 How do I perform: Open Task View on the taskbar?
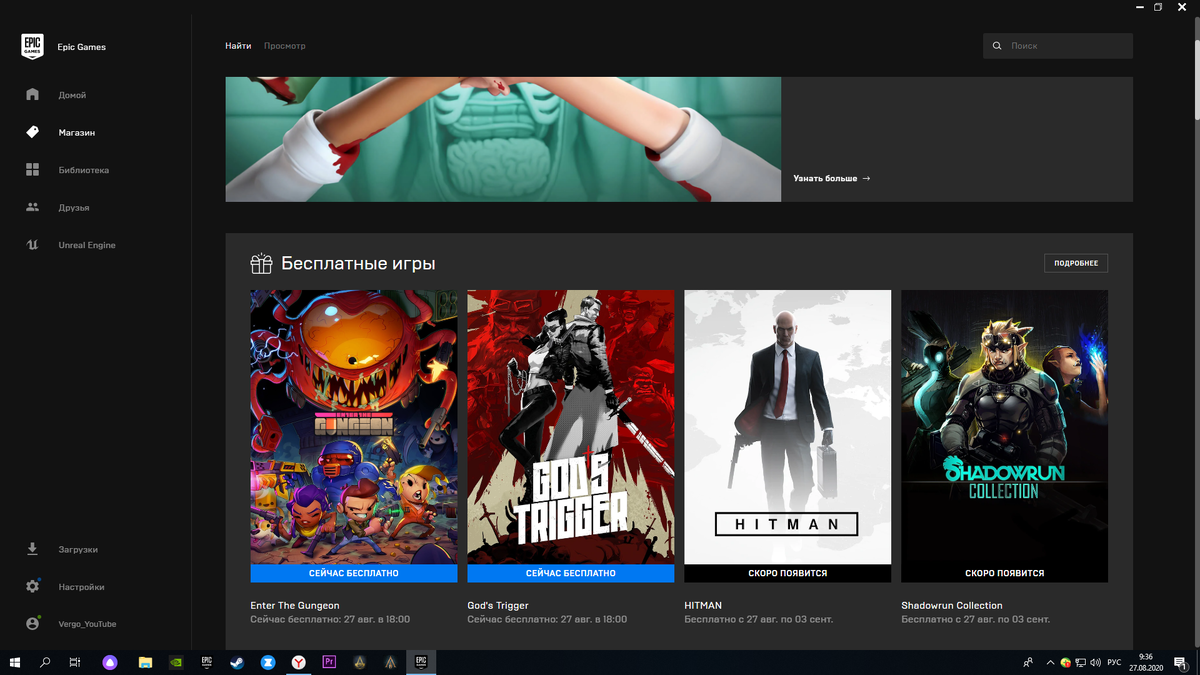pyautogui.click(x=75, y=662)
